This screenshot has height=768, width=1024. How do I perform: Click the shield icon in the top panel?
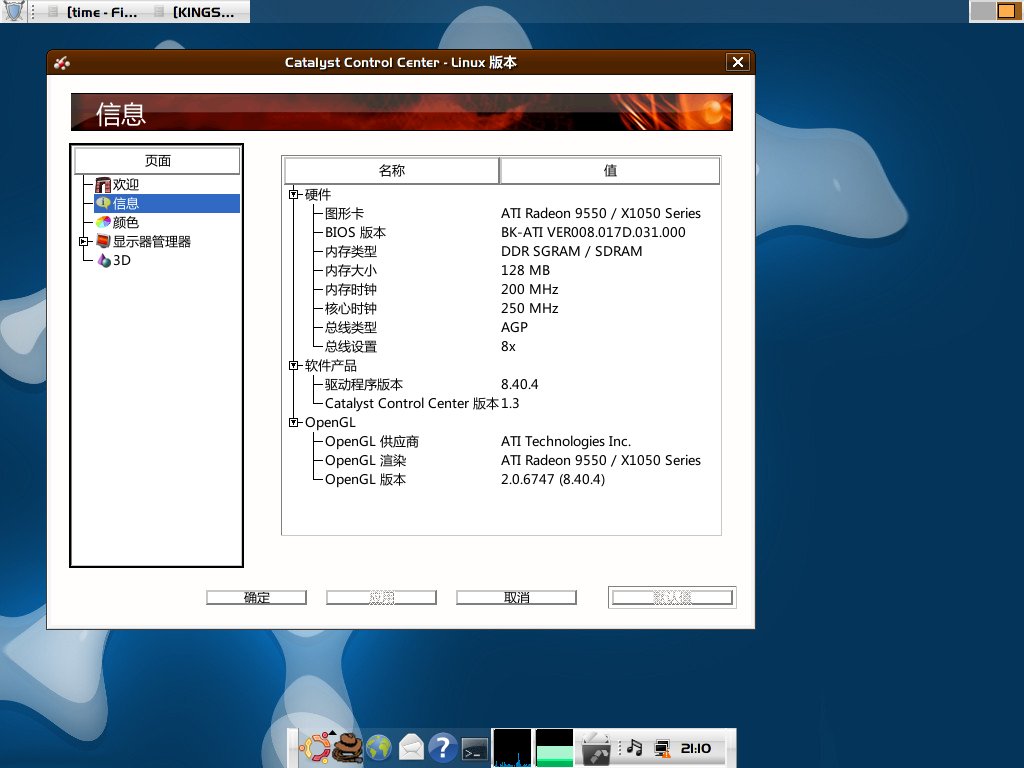[14, 11]
